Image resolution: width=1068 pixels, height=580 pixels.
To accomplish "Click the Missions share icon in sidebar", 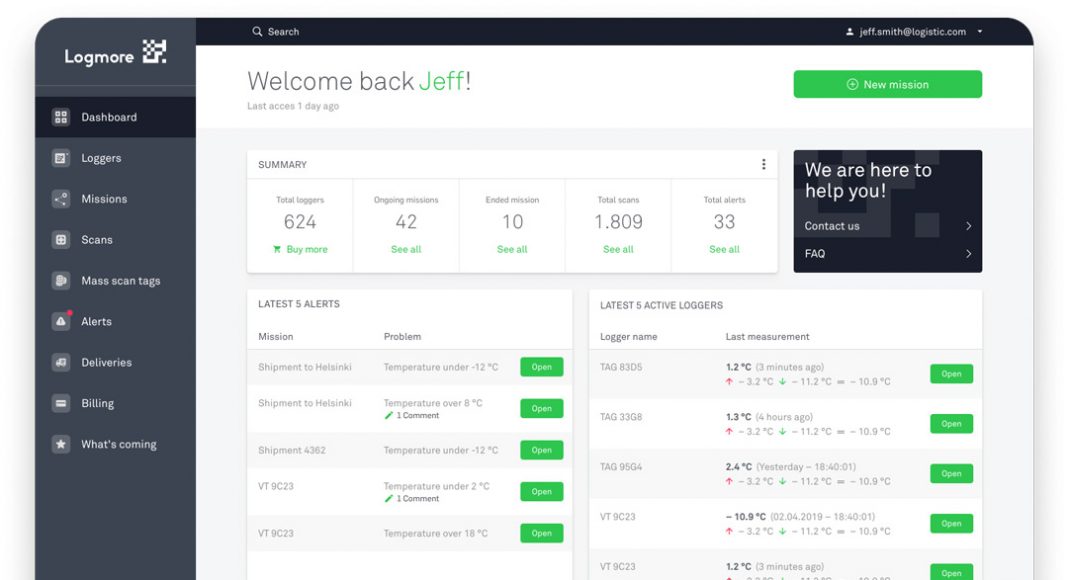I will pyautogui.click(x=61, y=199).
